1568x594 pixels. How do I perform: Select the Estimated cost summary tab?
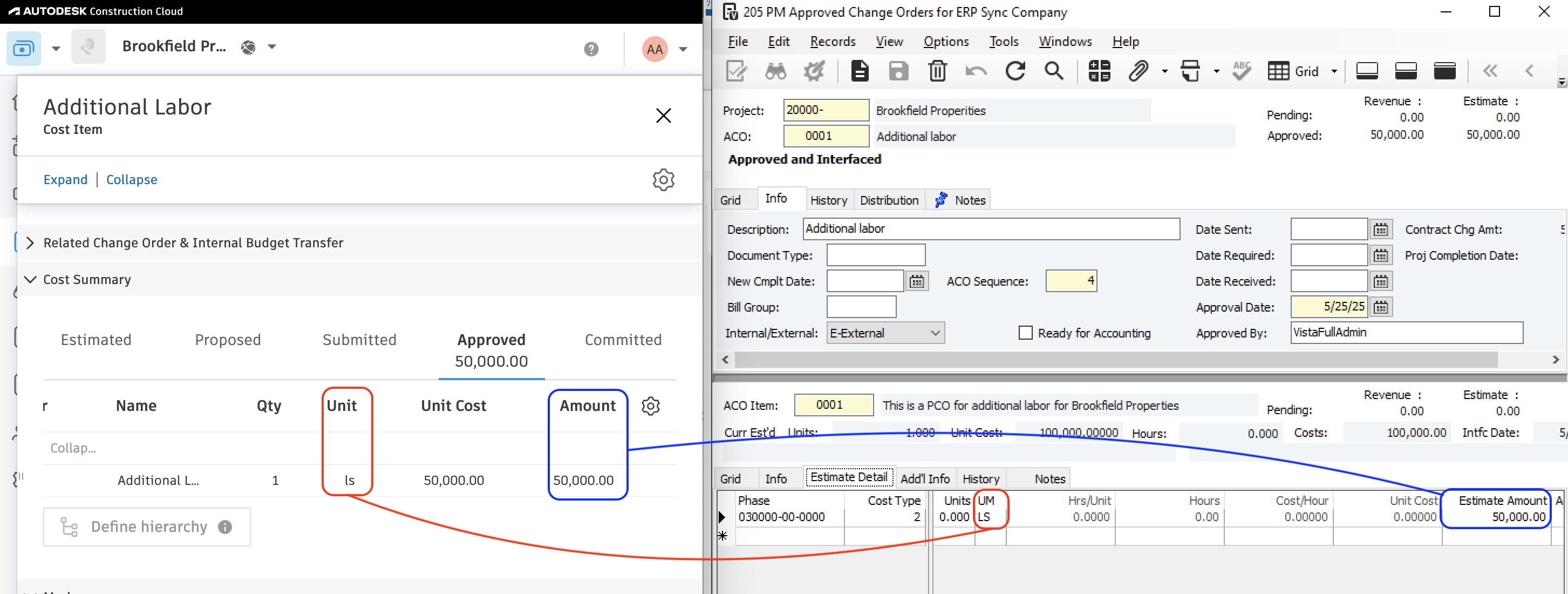pos(96,340)
